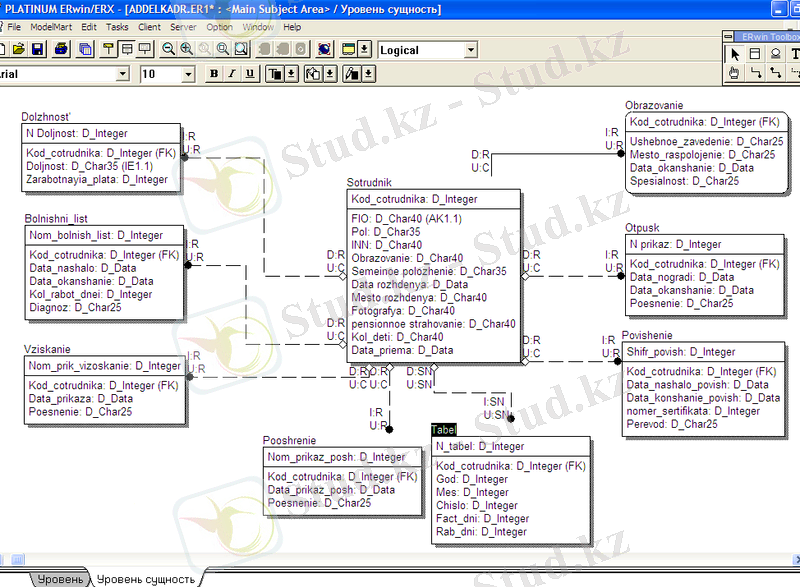Open the Window menu
800x587 pixels.
pos(258,27)
